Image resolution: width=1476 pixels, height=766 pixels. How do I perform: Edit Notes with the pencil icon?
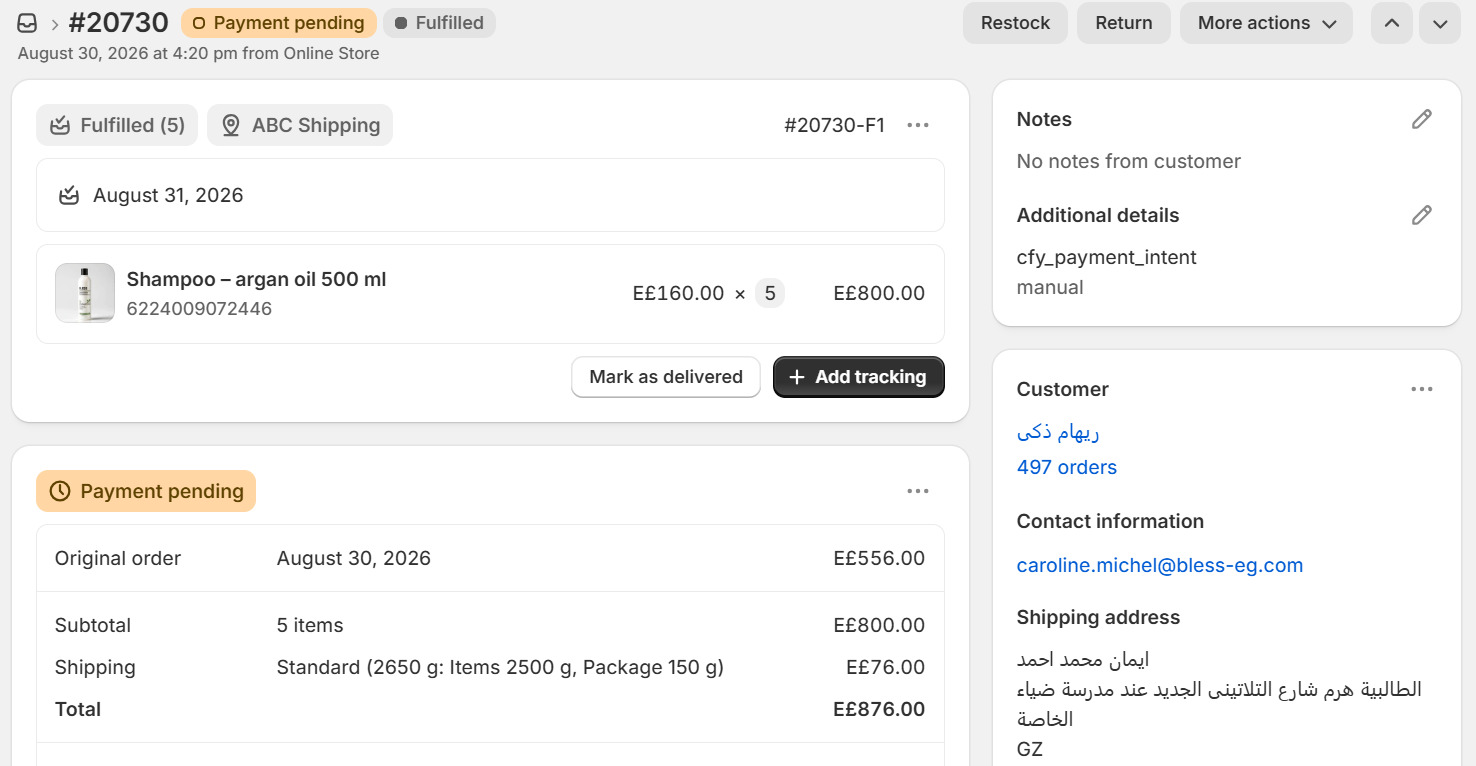pyautogui.click(x=1421, y=119)
